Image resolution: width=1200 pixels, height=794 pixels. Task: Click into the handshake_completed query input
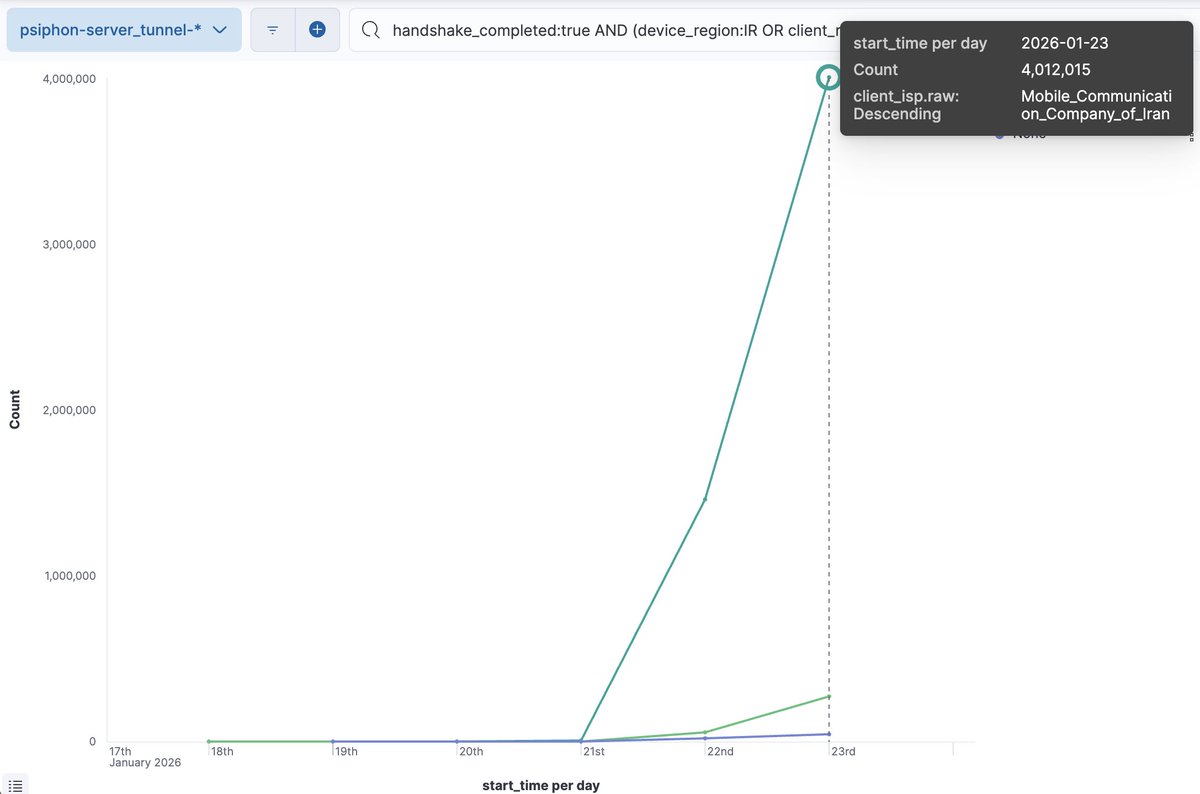point(615,30)
